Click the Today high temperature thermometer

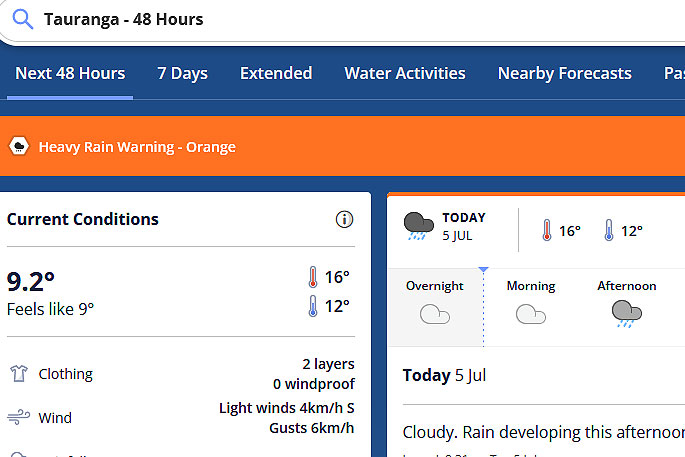click(x=547, y=230)
